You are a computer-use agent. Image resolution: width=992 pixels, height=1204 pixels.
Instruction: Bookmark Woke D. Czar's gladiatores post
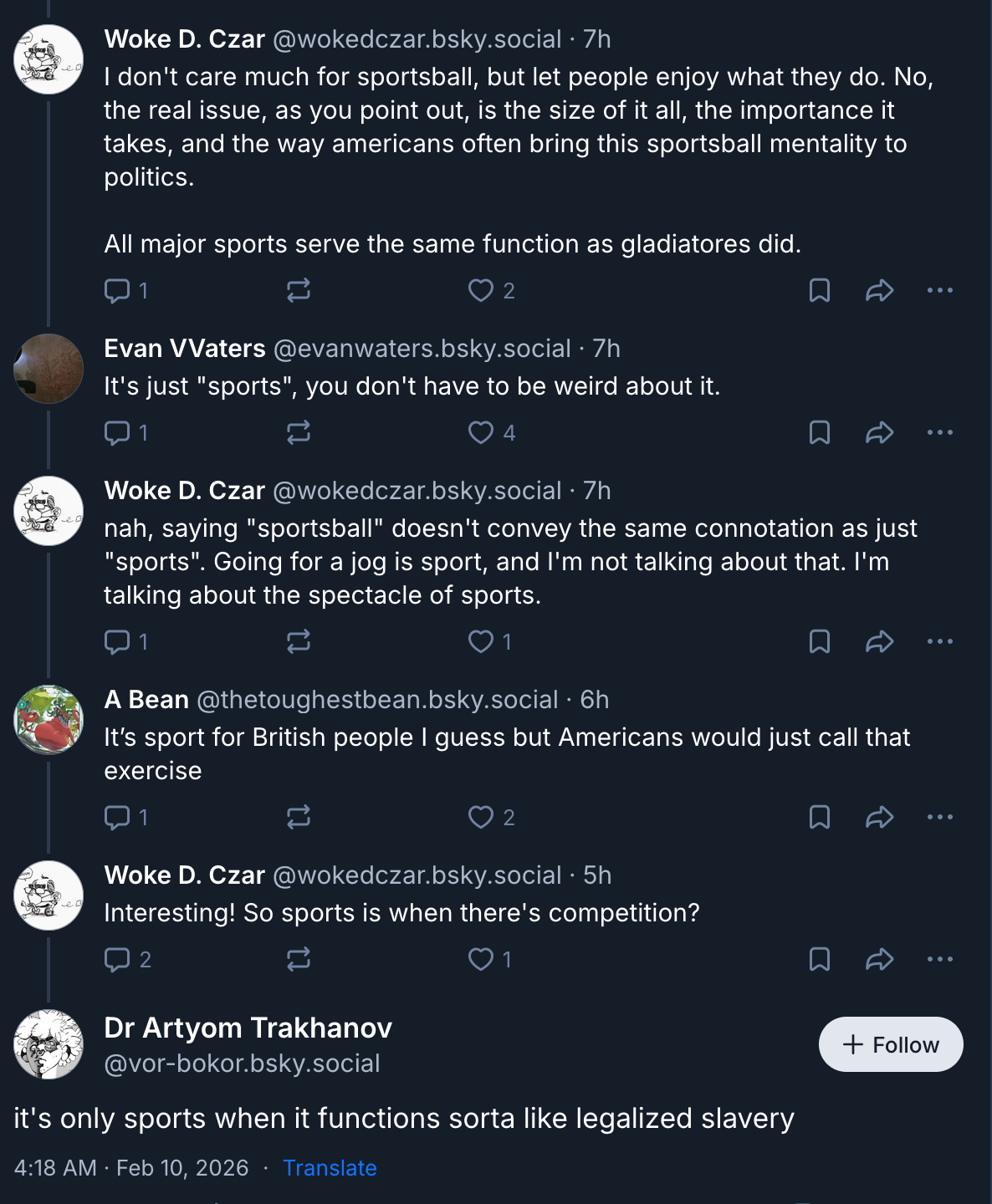tap(820, 290)
